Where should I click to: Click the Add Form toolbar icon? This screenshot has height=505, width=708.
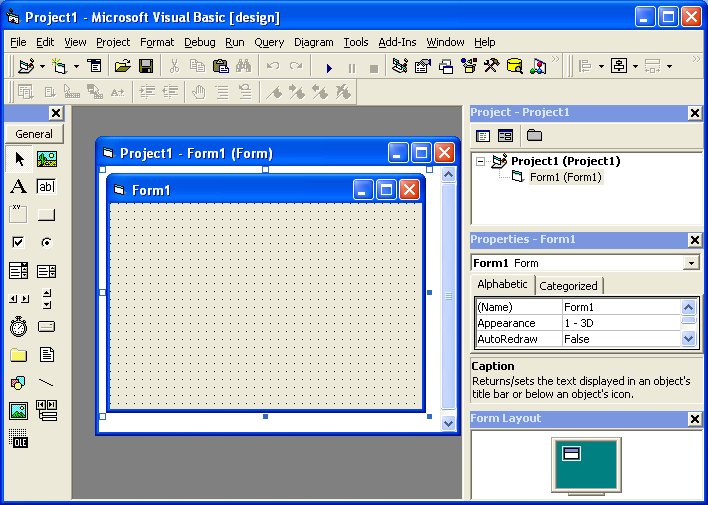coord(59,66)
